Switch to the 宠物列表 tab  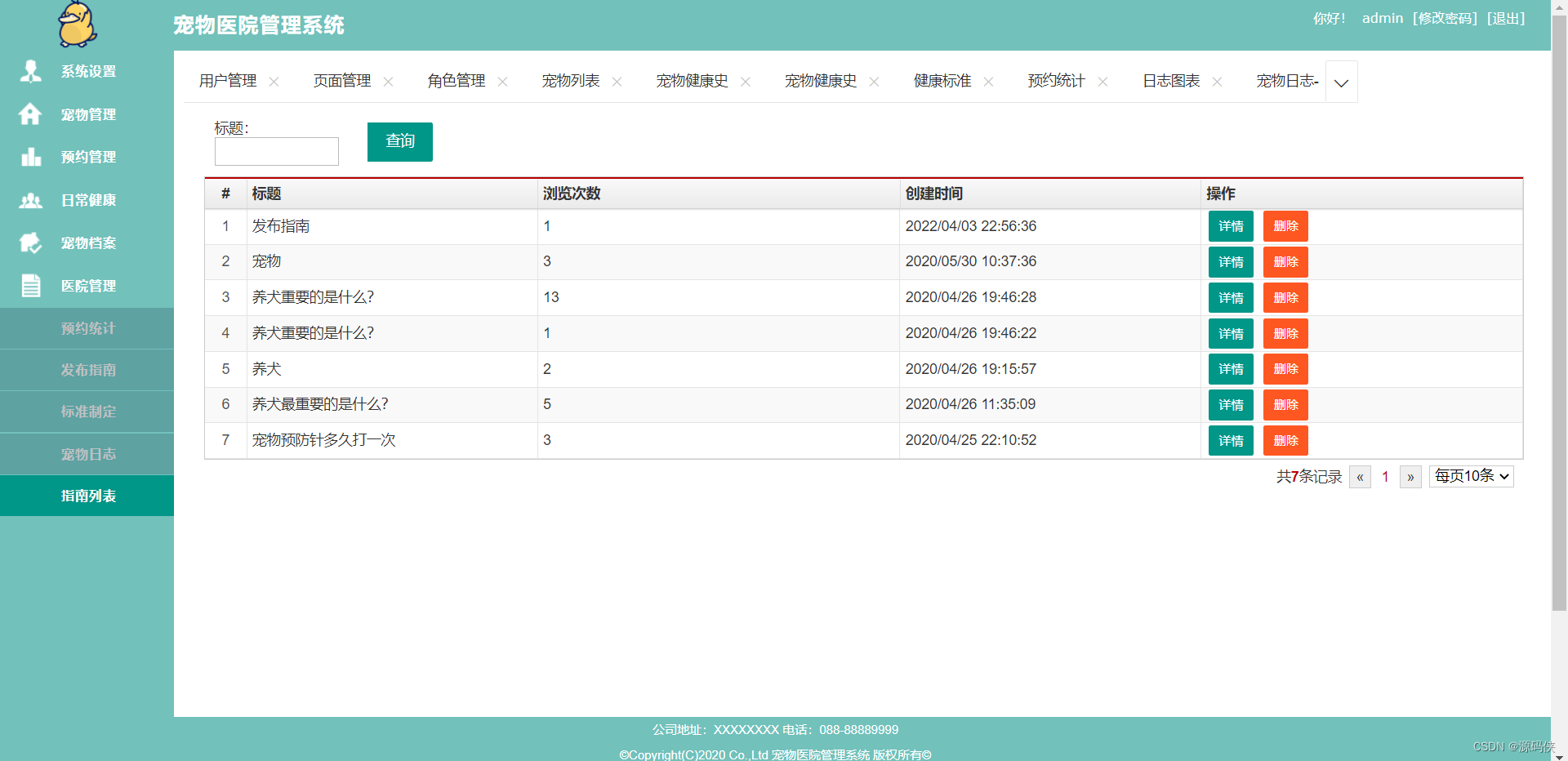[571, 81]
